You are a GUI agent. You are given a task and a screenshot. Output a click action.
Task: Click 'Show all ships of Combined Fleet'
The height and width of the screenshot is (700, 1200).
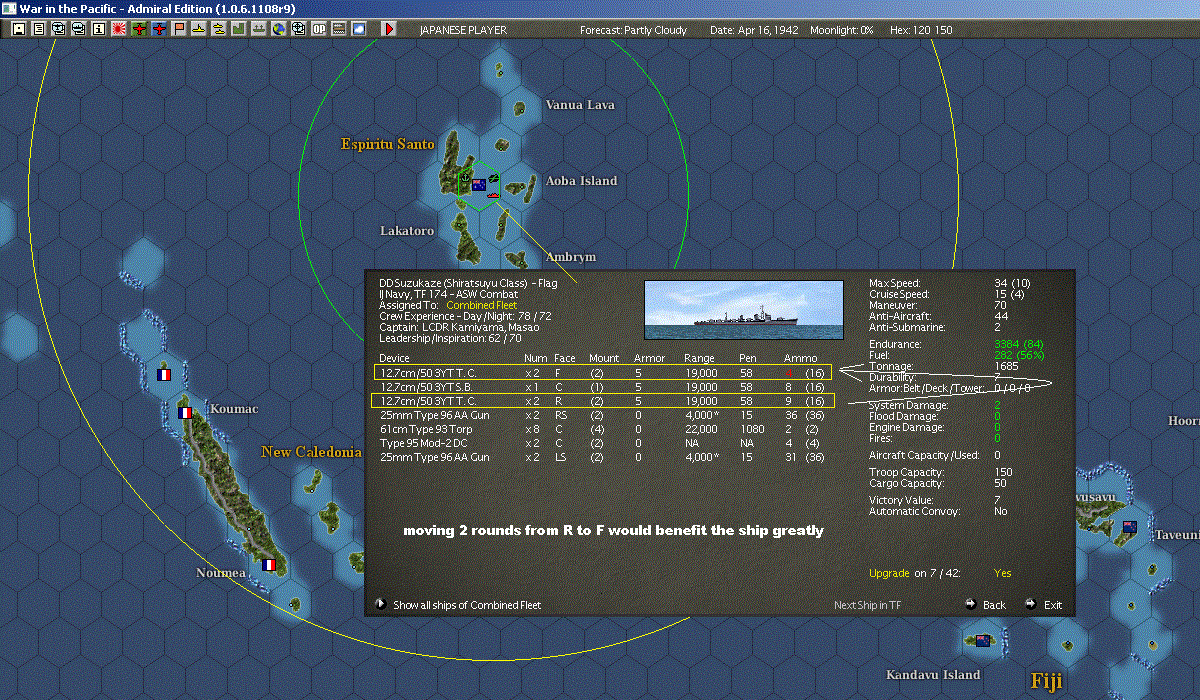467,605
